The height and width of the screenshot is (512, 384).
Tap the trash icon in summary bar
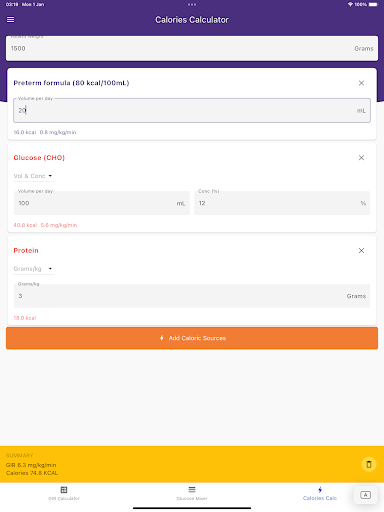click(369, 464)
